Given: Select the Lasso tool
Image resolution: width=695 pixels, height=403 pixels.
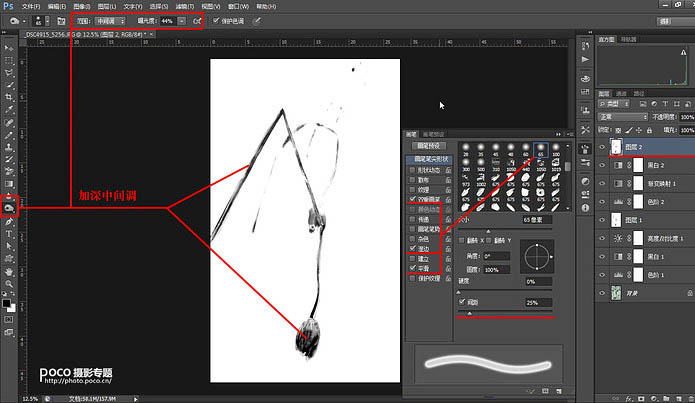Looking at the screenshot, I should pos(9,72).
